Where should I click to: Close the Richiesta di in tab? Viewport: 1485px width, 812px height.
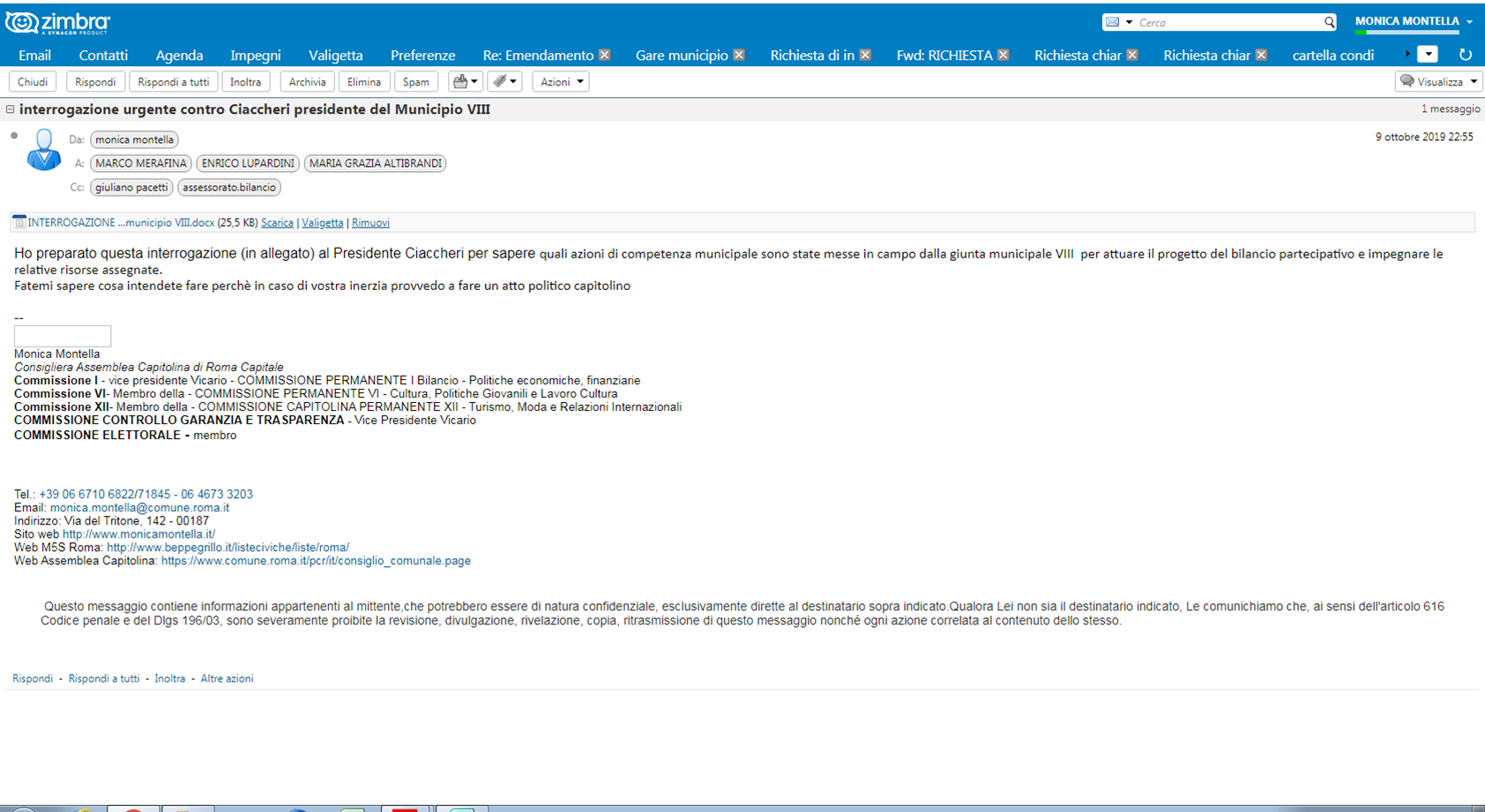pyautogui.click(x=865, y=55)
